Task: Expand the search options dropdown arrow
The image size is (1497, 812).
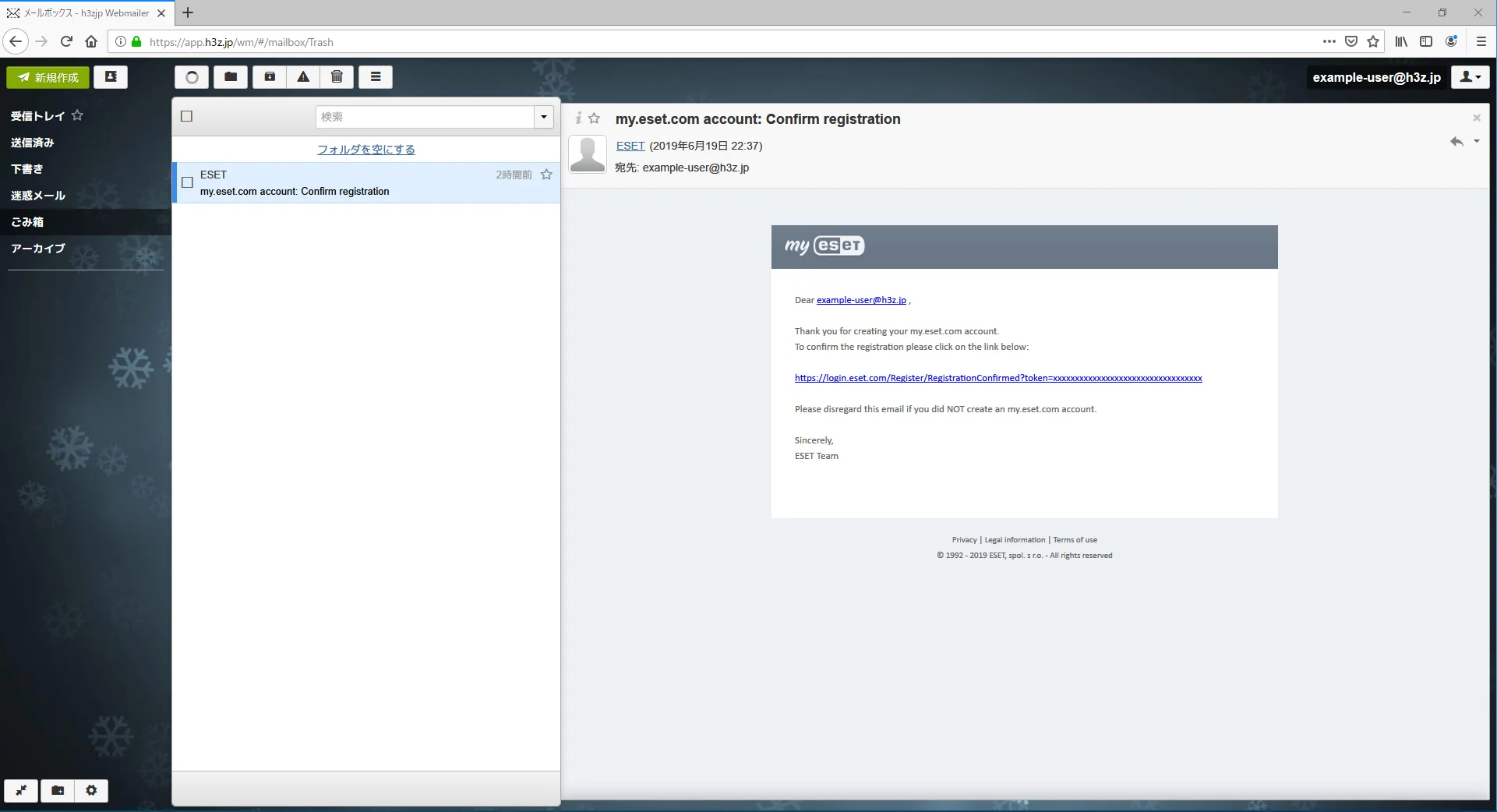Action: click(543, 117)
